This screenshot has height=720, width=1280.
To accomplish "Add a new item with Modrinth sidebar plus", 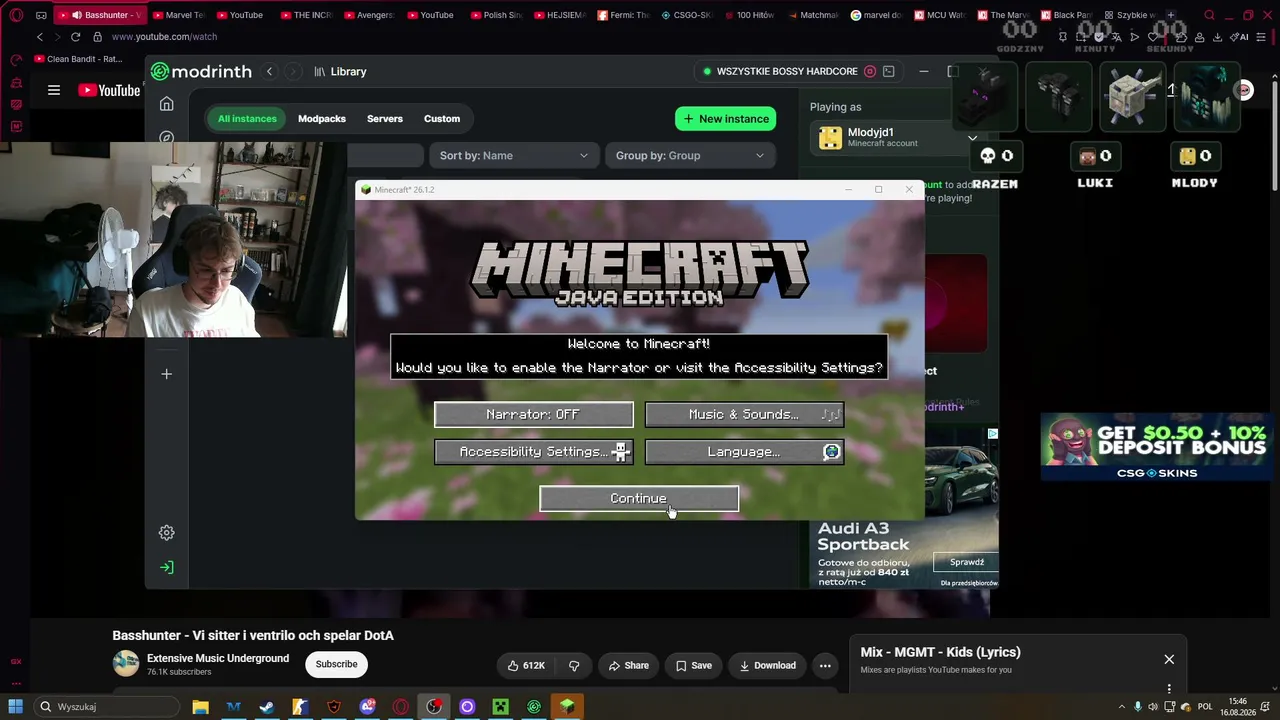I will pos(167,374).
